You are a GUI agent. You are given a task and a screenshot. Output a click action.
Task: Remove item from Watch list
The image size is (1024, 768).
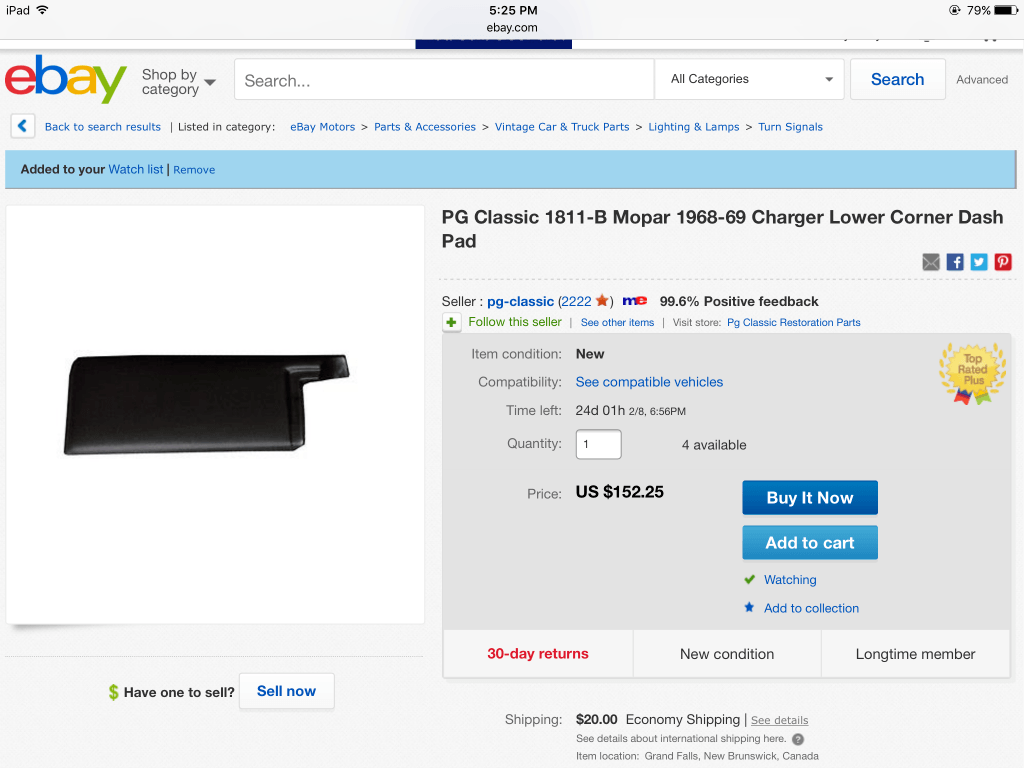pos(194,170)
